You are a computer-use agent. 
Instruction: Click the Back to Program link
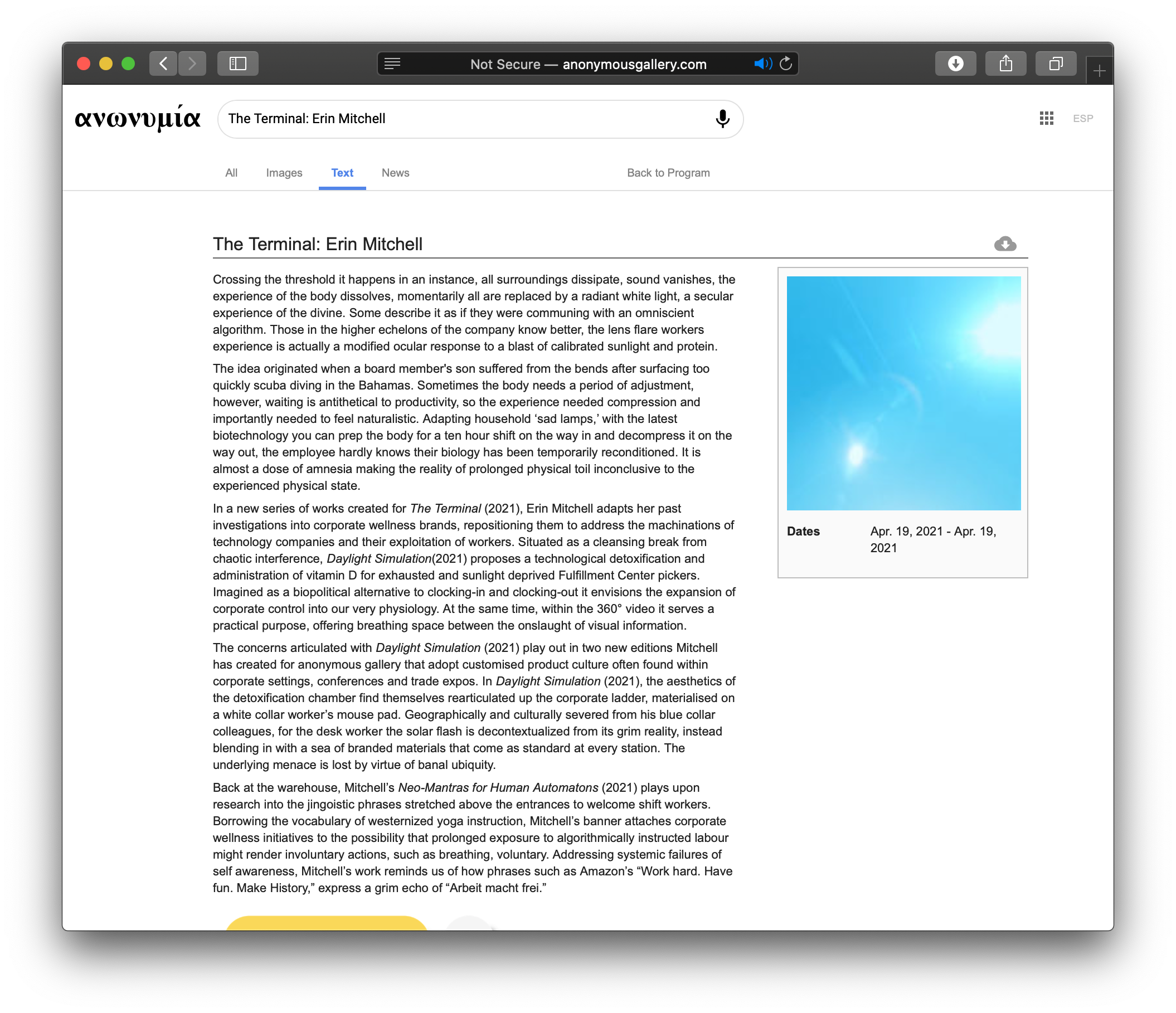tap(668, 173)
